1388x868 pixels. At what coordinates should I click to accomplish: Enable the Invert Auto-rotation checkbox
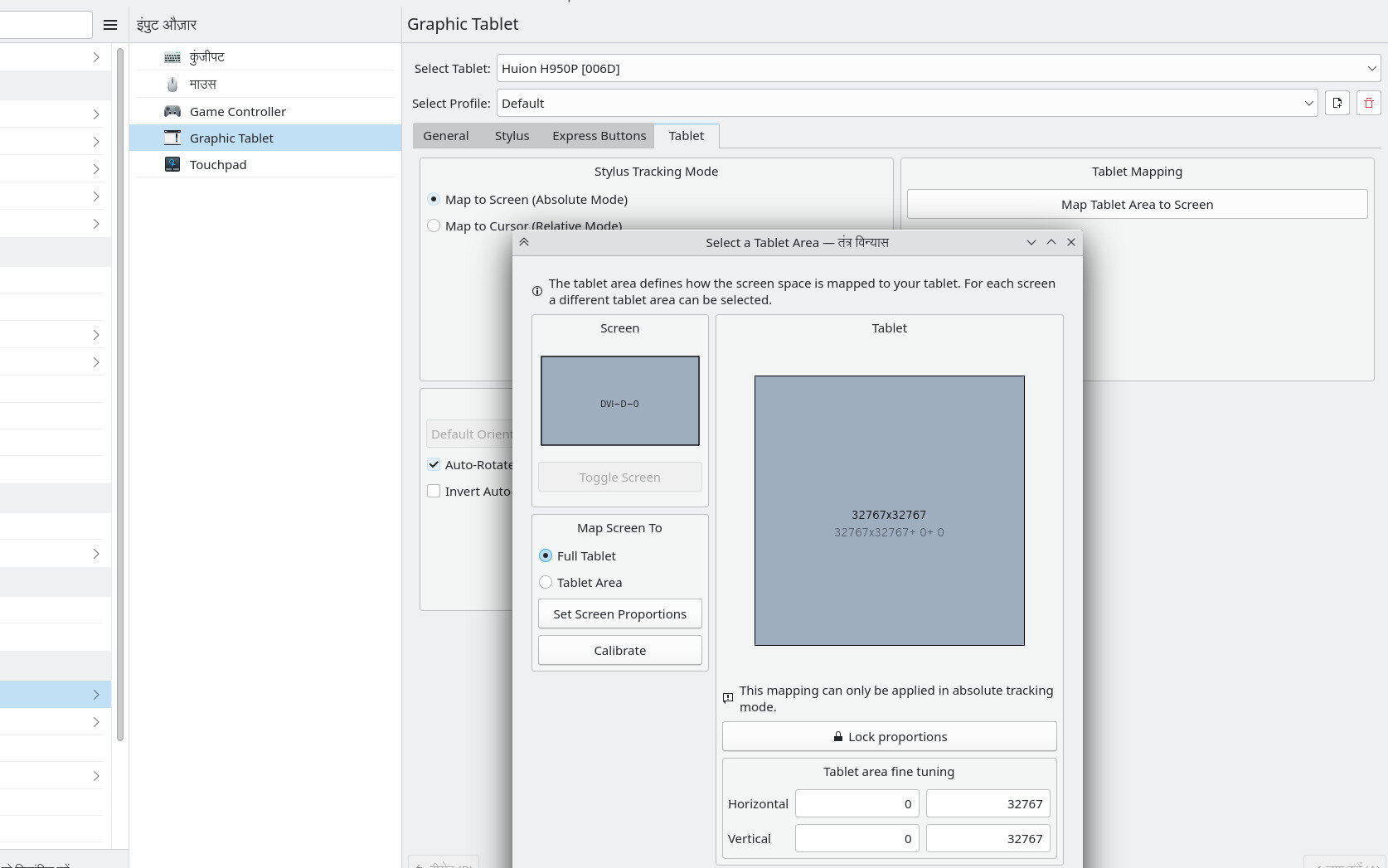coord(434,491)
